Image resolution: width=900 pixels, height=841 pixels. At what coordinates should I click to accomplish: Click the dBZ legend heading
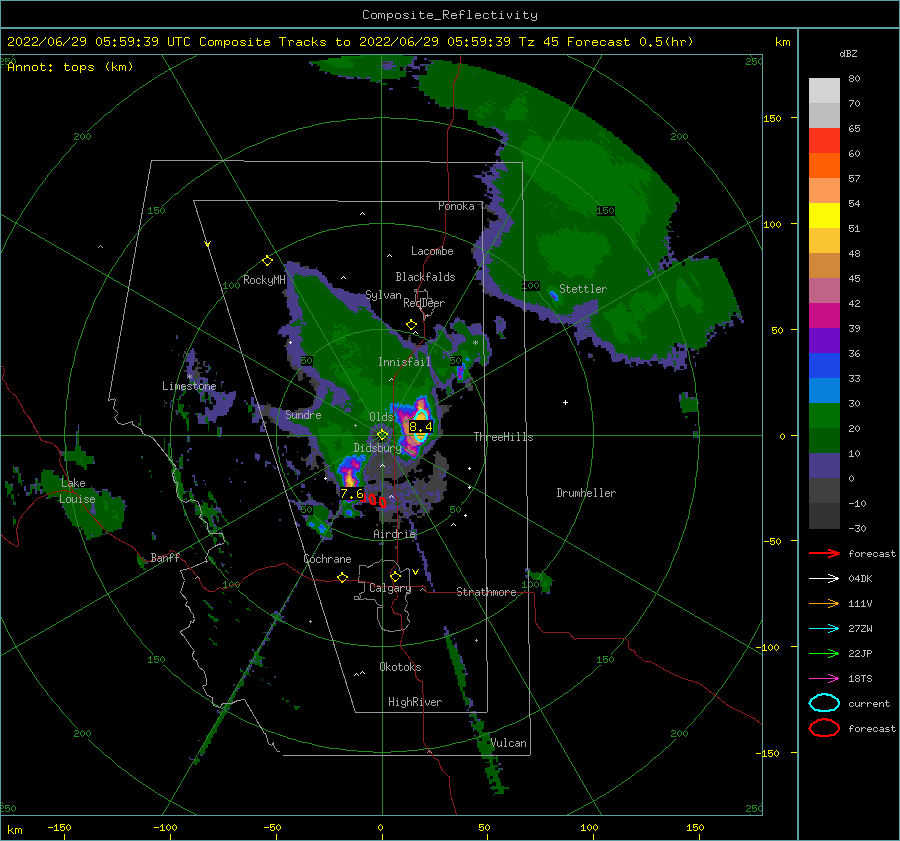click(848, 53)
